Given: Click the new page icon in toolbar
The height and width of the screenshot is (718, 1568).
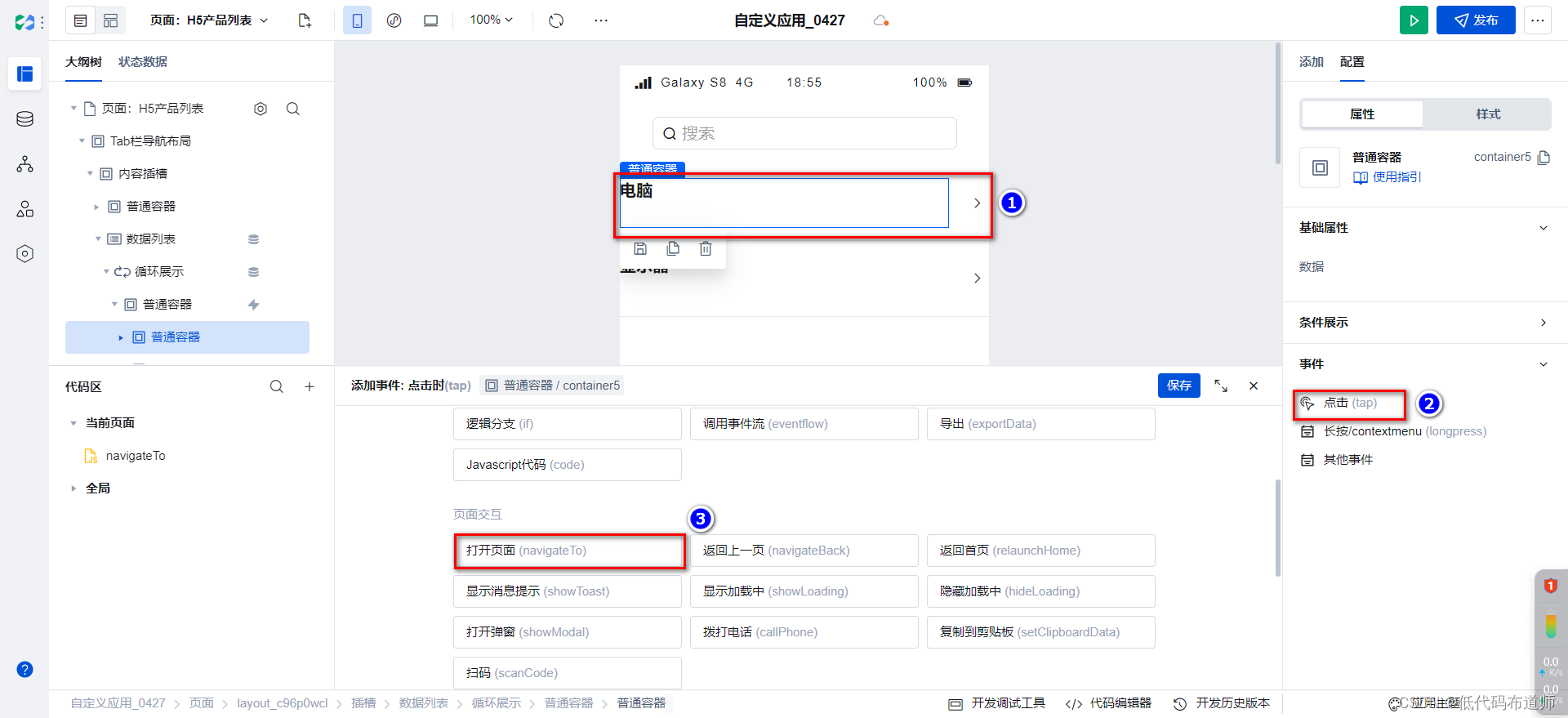Looking at the screenshot, I should 305,20.
